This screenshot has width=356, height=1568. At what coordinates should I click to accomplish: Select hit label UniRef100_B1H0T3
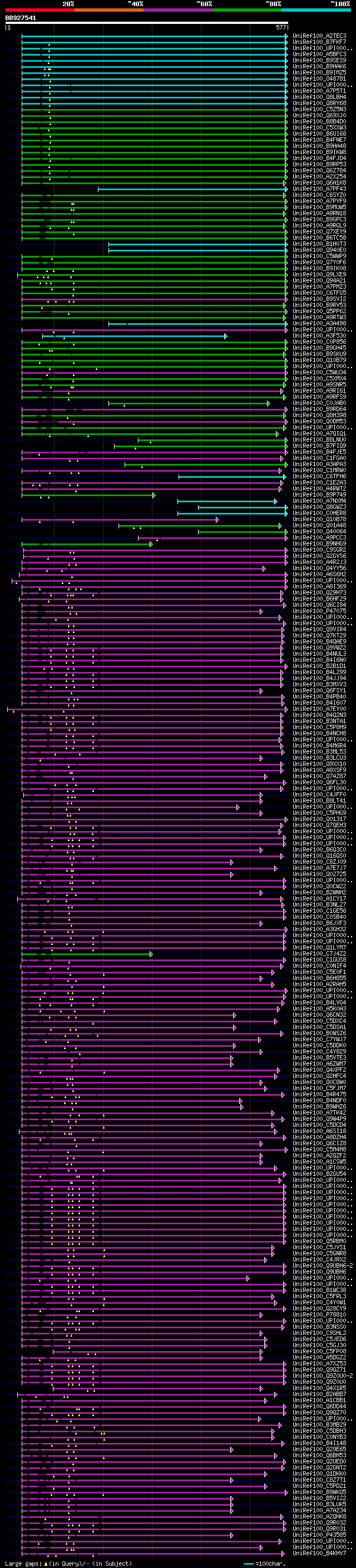tap(319, 244)
